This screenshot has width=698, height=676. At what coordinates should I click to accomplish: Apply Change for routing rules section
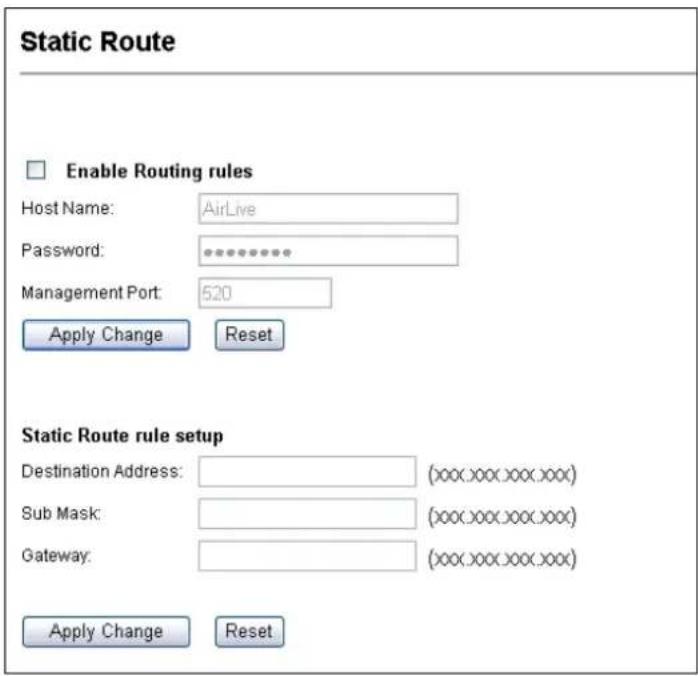[x=106, y=335]
